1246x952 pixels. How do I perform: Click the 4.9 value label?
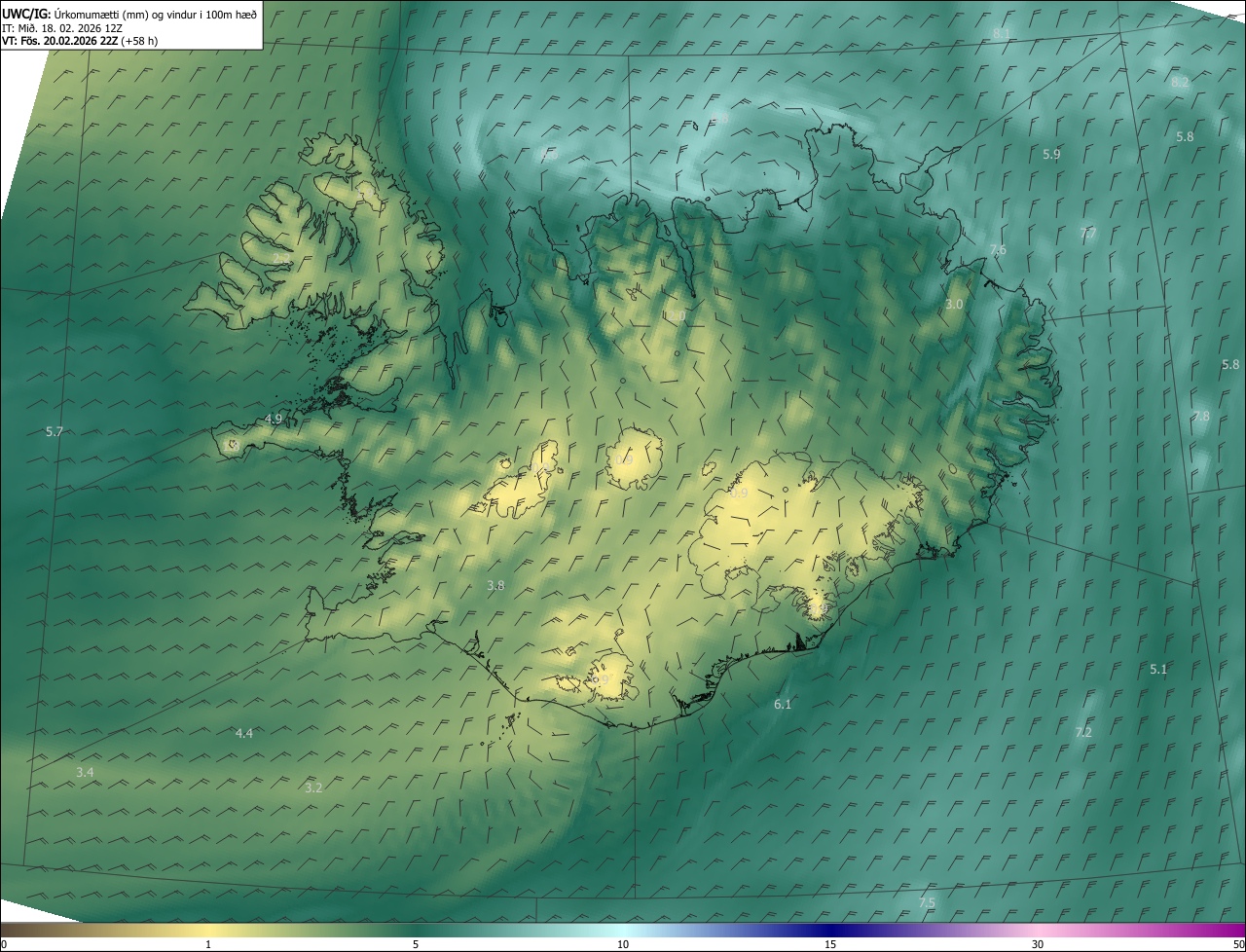pyautogui.click(x=274, y=419)
